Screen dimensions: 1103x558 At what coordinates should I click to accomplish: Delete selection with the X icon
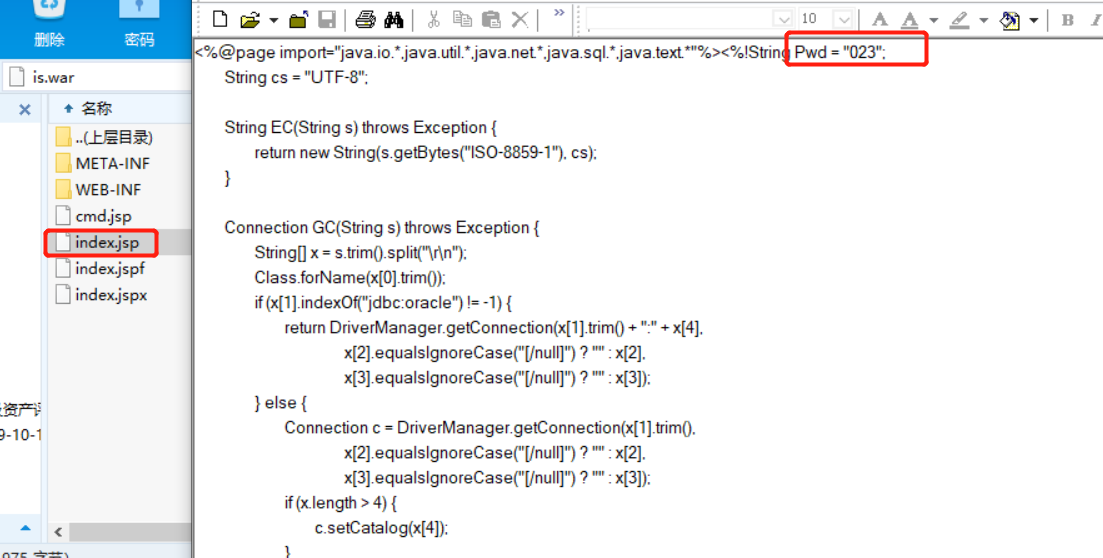520,20
